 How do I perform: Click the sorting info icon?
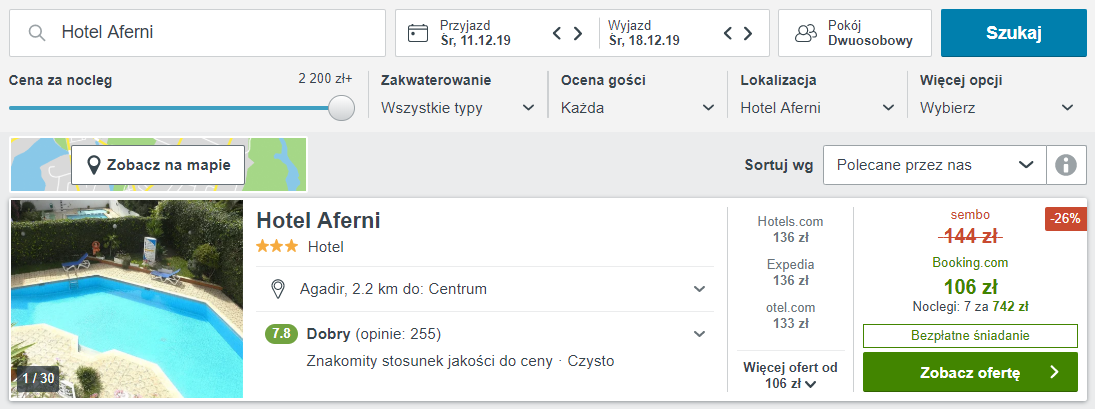[x=1066, y=165]
